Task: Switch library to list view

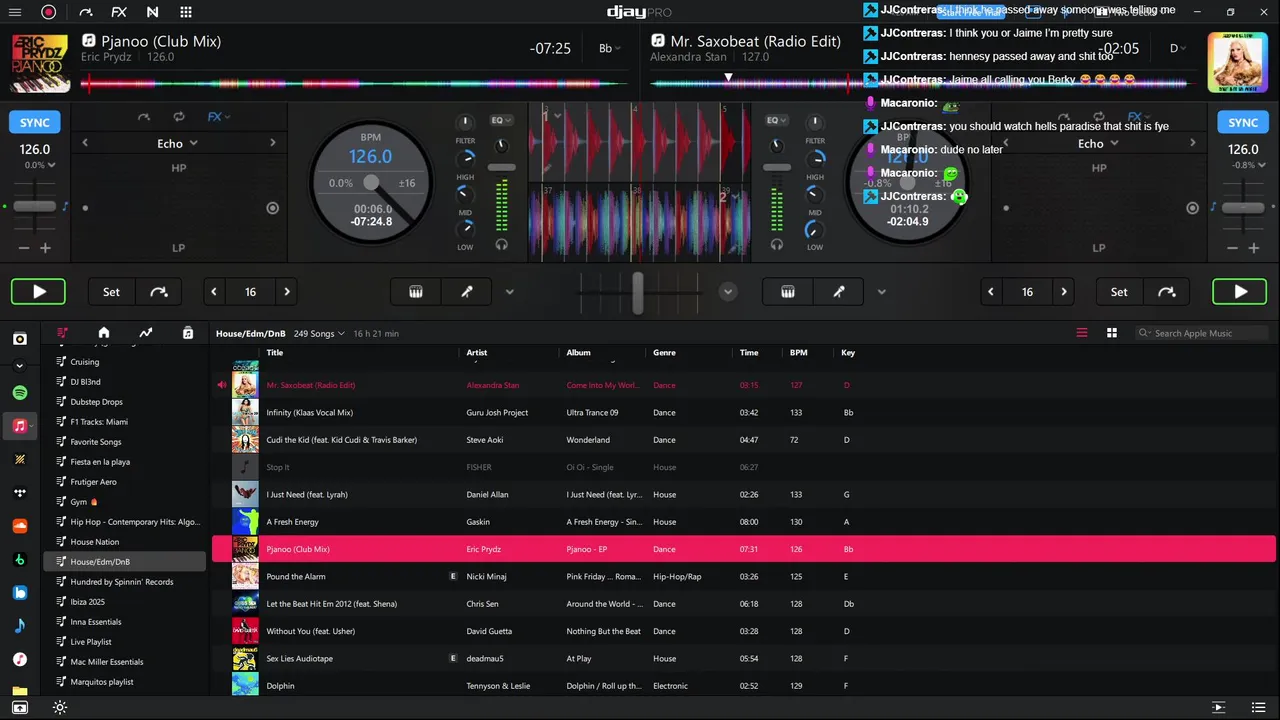Action: pyautogui.click(x=1082, y=333)
